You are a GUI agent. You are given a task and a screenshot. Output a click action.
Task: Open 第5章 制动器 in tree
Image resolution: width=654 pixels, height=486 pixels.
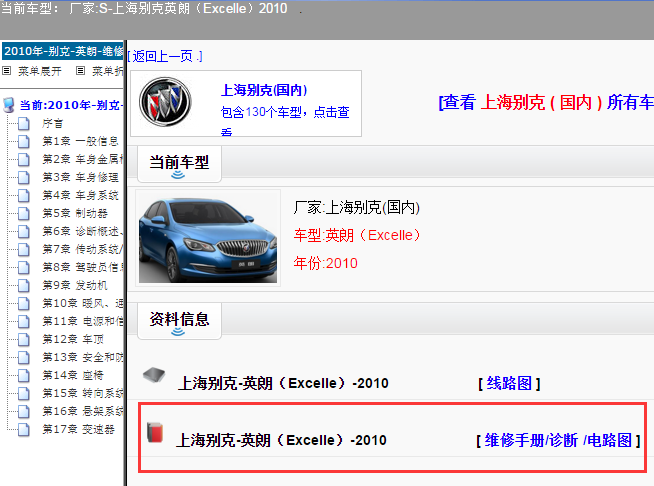(75, 213)
